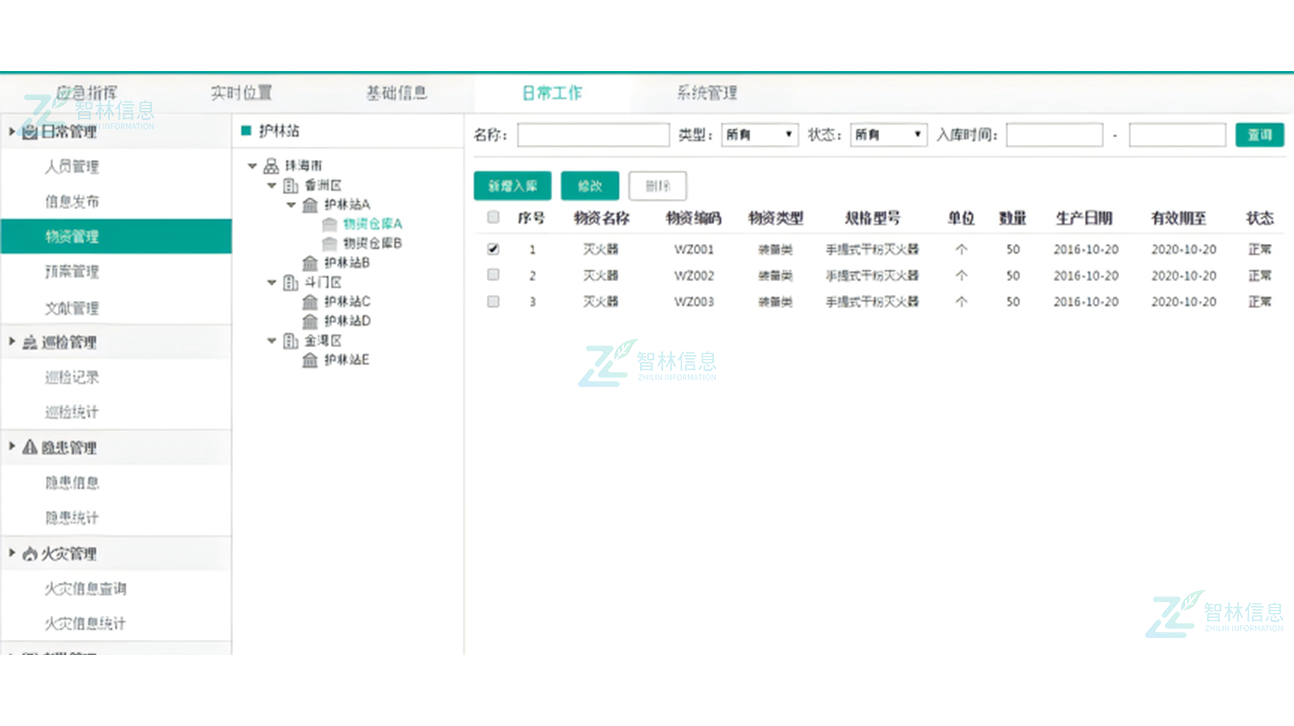Image resolution: width=1294 pixels, height=726 pixels.
Task: Click the station icon beside 护林站C
Action: pos(310,302)
